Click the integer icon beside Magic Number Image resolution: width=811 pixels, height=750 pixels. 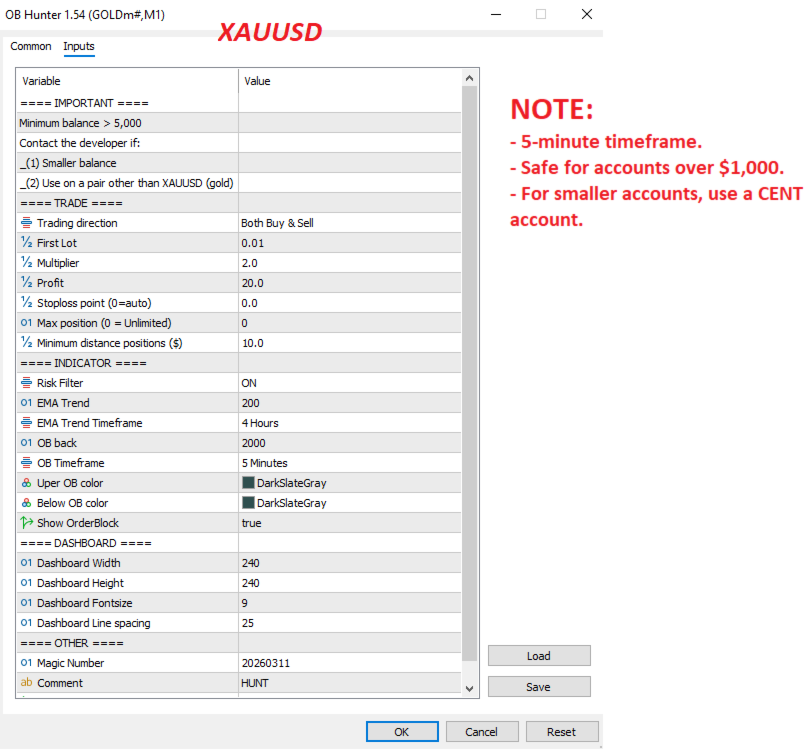tap(26, 663)
